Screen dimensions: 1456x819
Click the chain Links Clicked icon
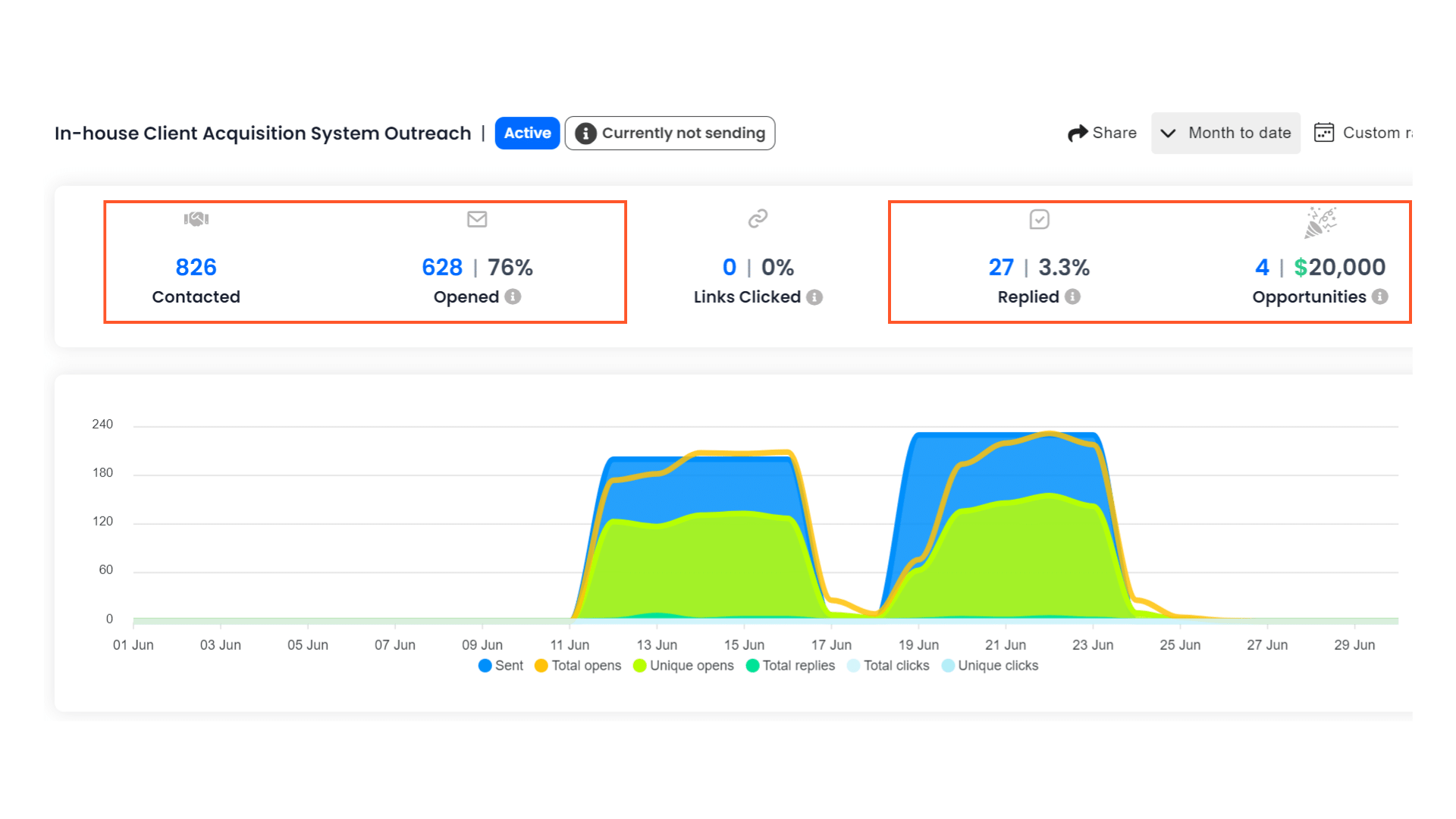coord(758,219)
